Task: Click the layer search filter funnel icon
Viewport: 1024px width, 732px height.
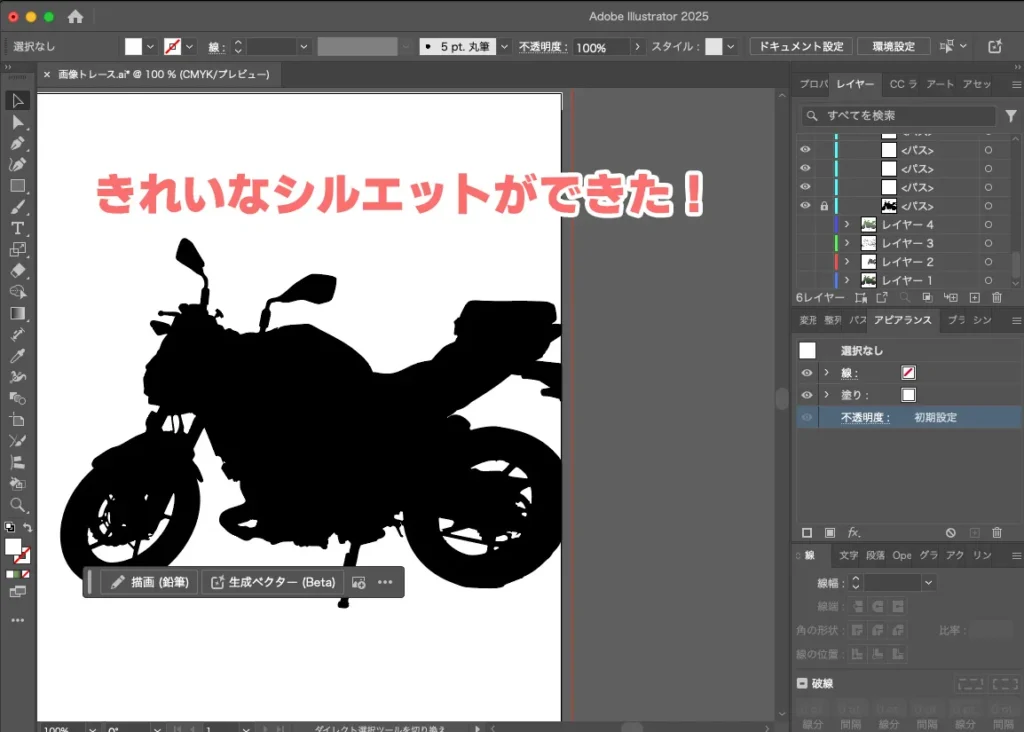Action: (x=1010, y=117)
